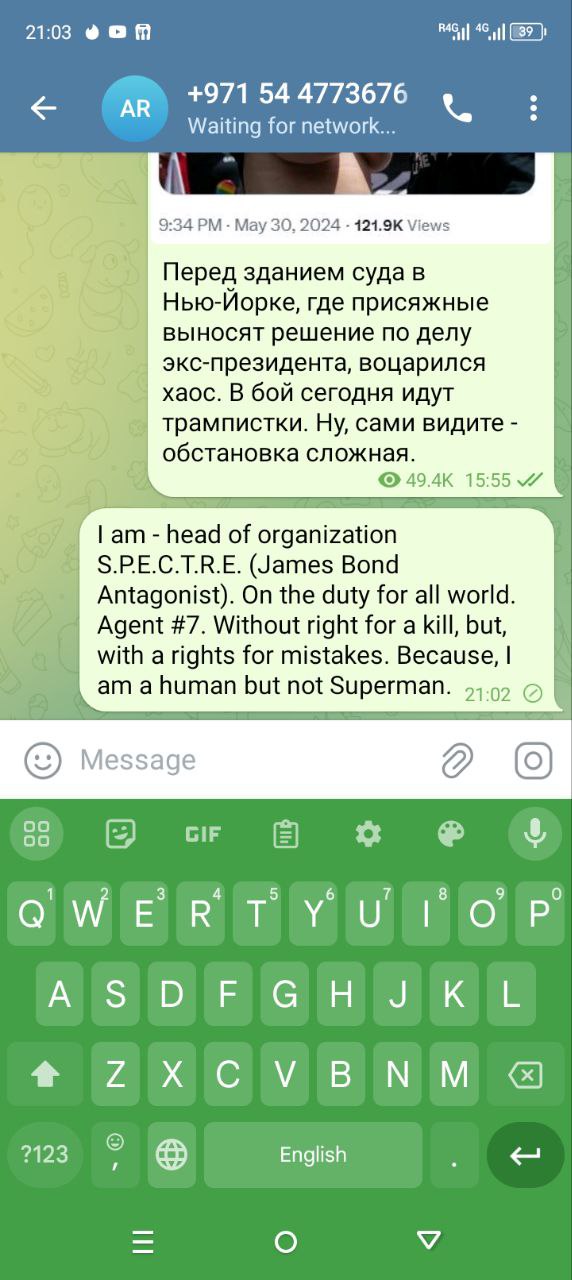This screenshot has width=572, height=1280.
Task: Attach a file with the paperclip icon
Action: pos(457,761)
